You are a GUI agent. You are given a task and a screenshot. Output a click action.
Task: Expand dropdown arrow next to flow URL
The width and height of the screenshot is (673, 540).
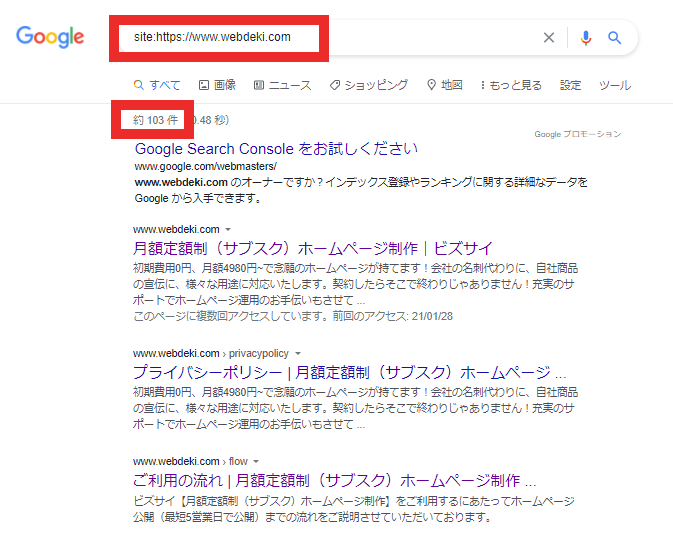(257, 462)
